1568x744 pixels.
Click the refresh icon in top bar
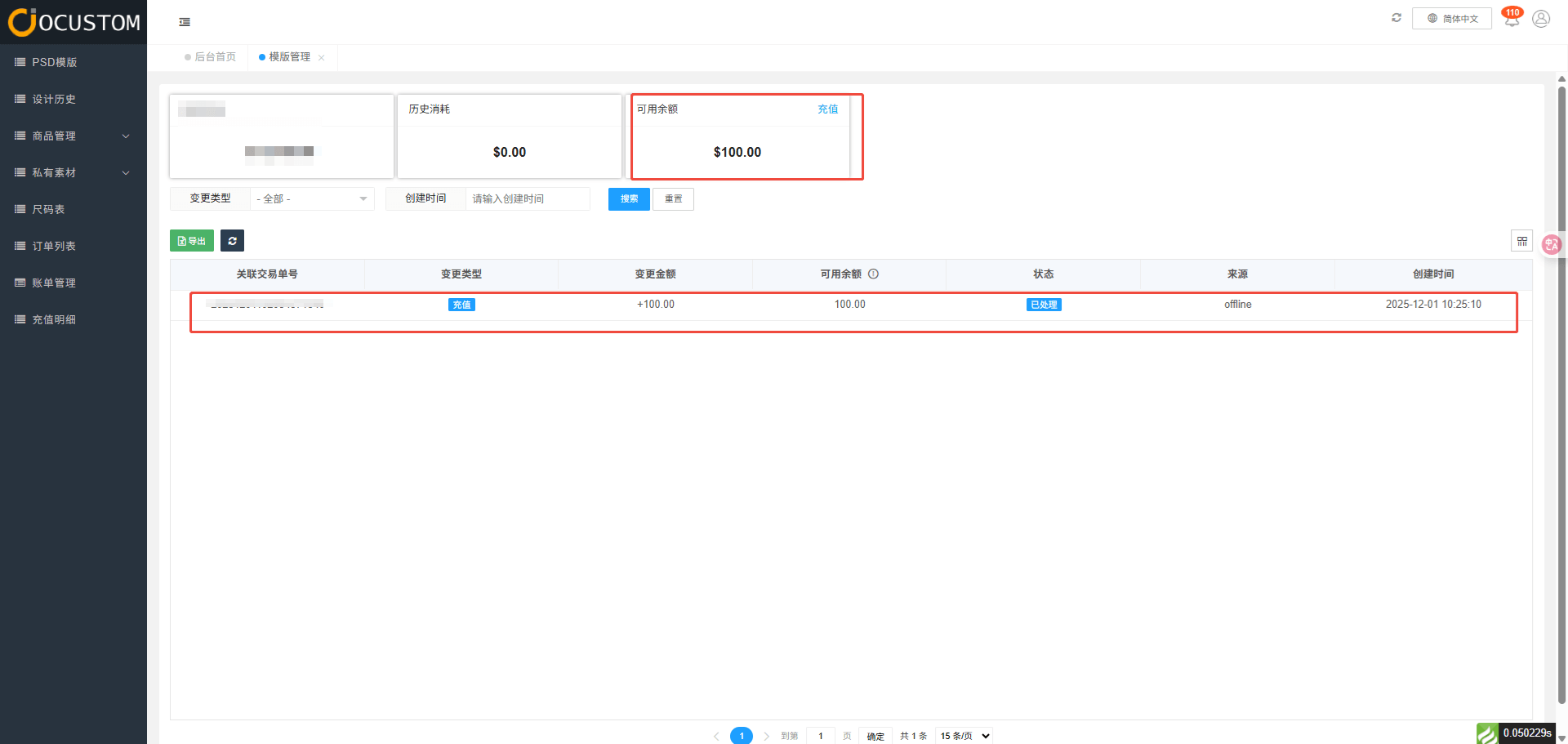1396,18
